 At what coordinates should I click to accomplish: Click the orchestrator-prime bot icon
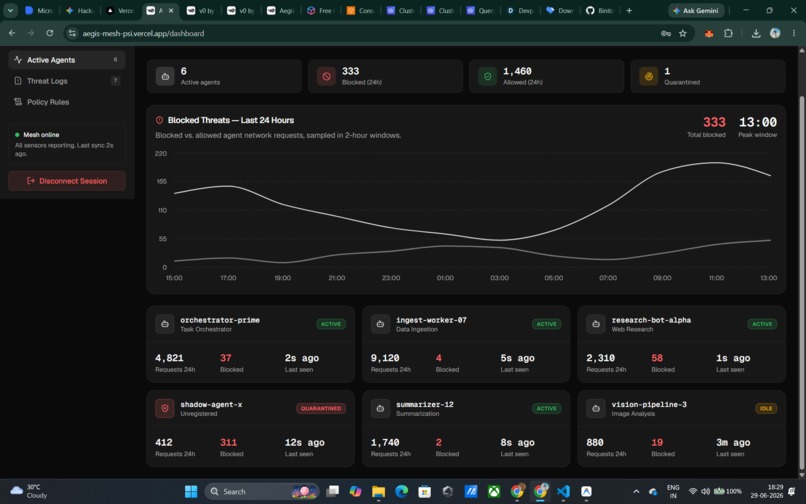coord(165,324)
